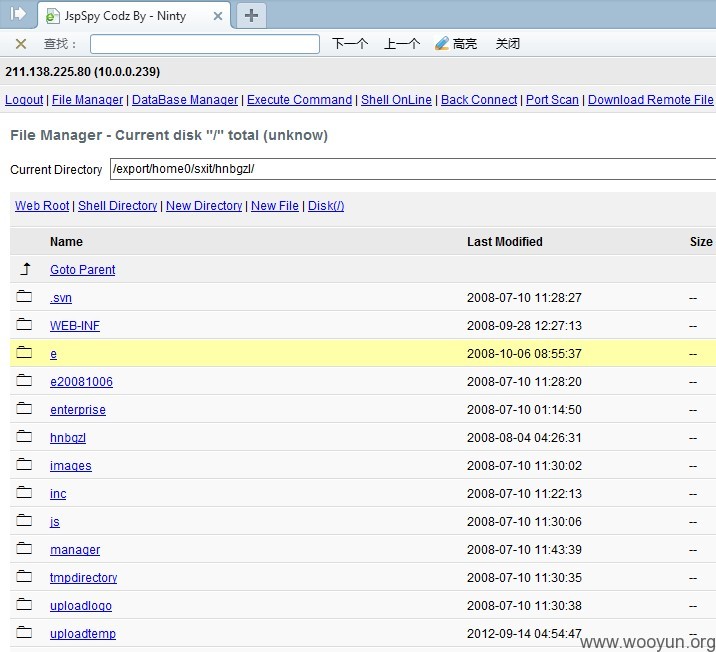Open Port Scan link
716x652 pixels.
click(552, 100)
